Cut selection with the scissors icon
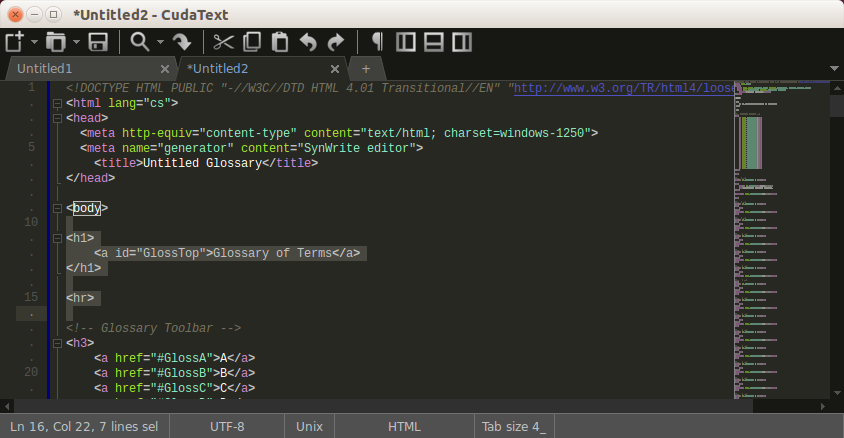The image size is (844, 438). pos(223,42)
